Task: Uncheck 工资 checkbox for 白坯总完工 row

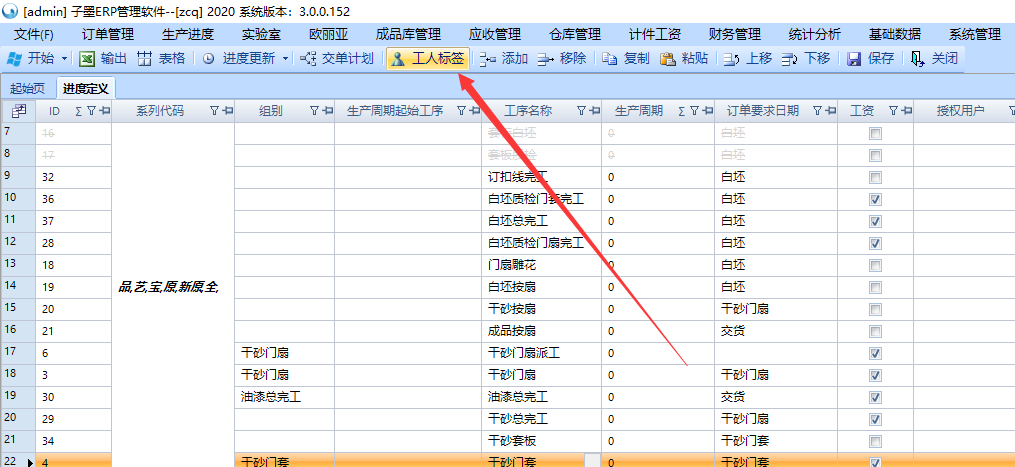Action: pos(875,221)
